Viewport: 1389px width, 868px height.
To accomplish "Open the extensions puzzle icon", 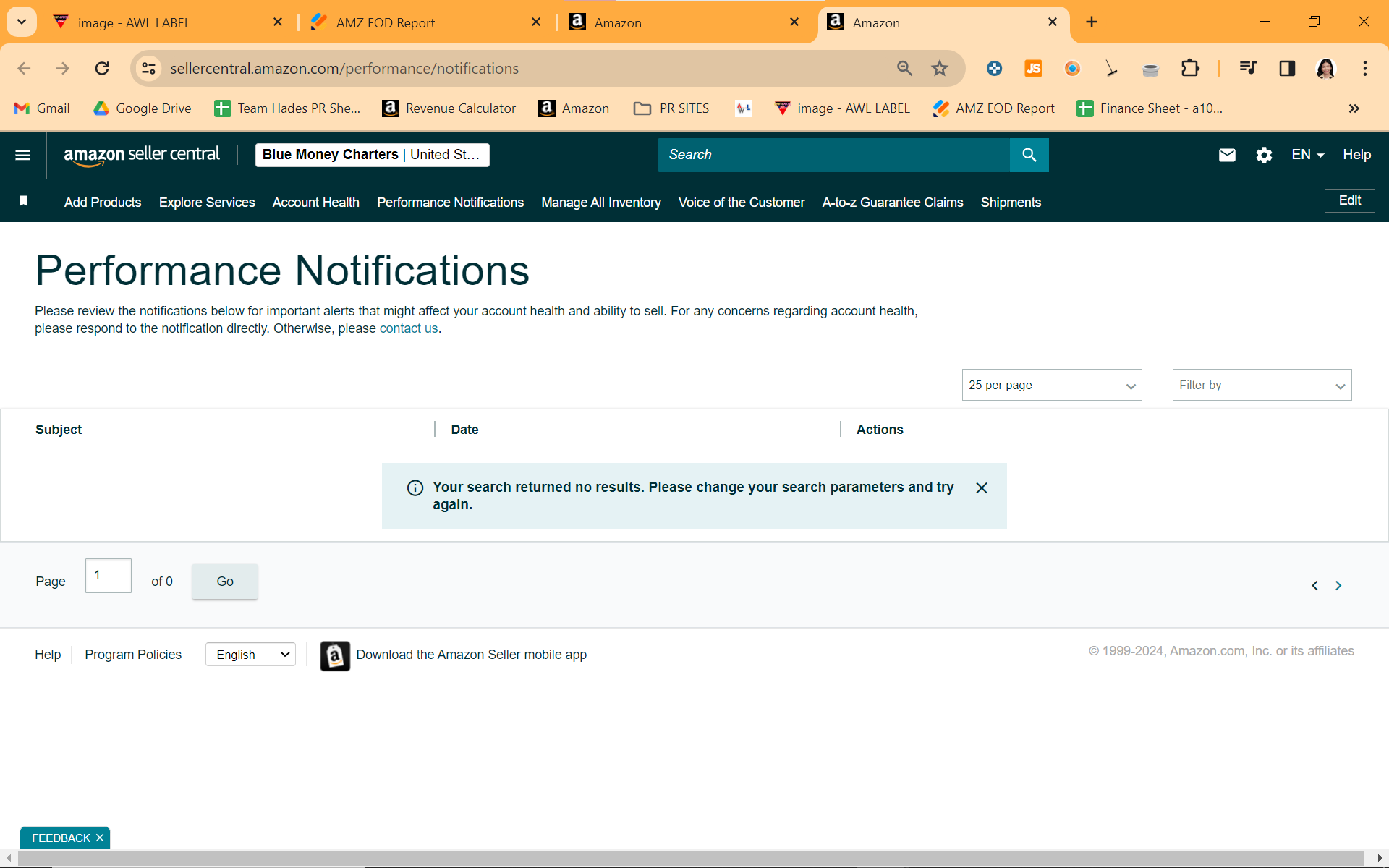I will pos(1189,68).
